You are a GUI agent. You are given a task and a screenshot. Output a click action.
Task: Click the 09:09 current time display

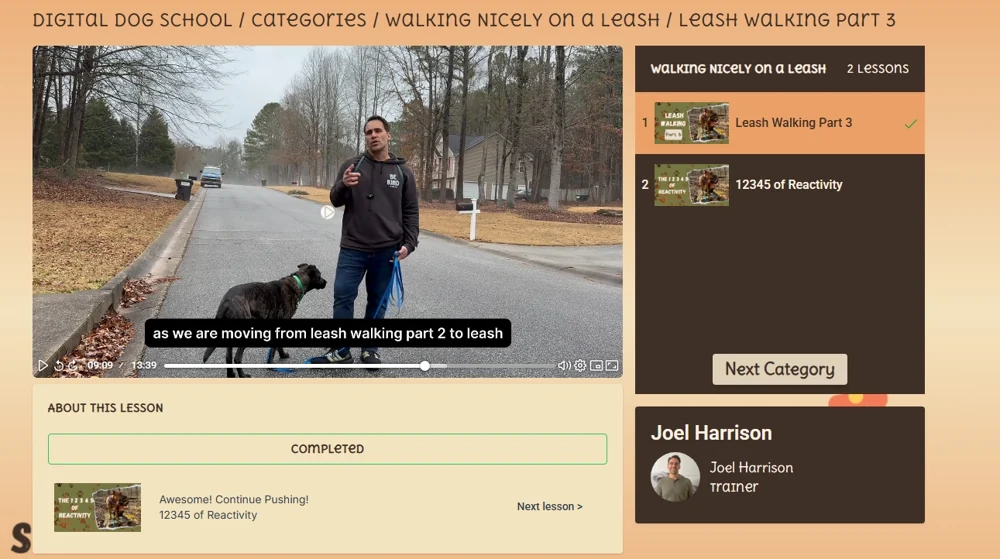pos(100,365)
